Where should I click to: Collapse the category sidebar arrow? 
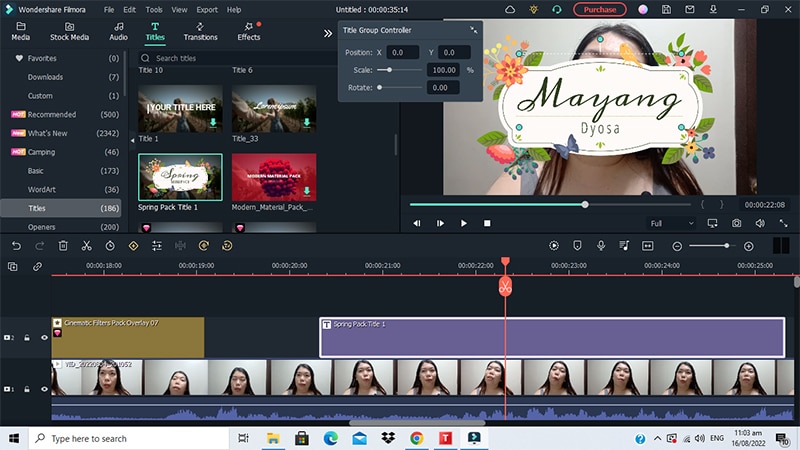pos(133,141)
